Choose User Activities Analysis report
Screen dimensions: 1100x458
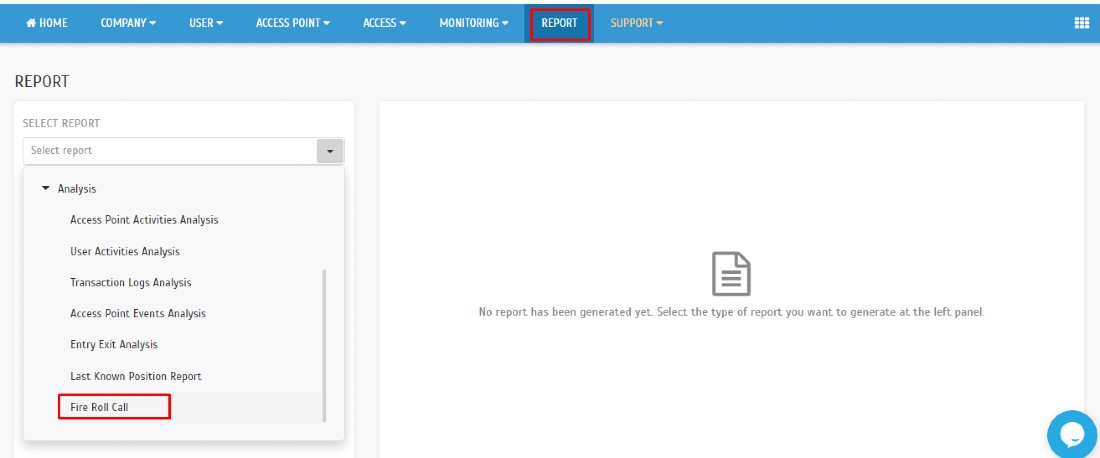[125, 251]
